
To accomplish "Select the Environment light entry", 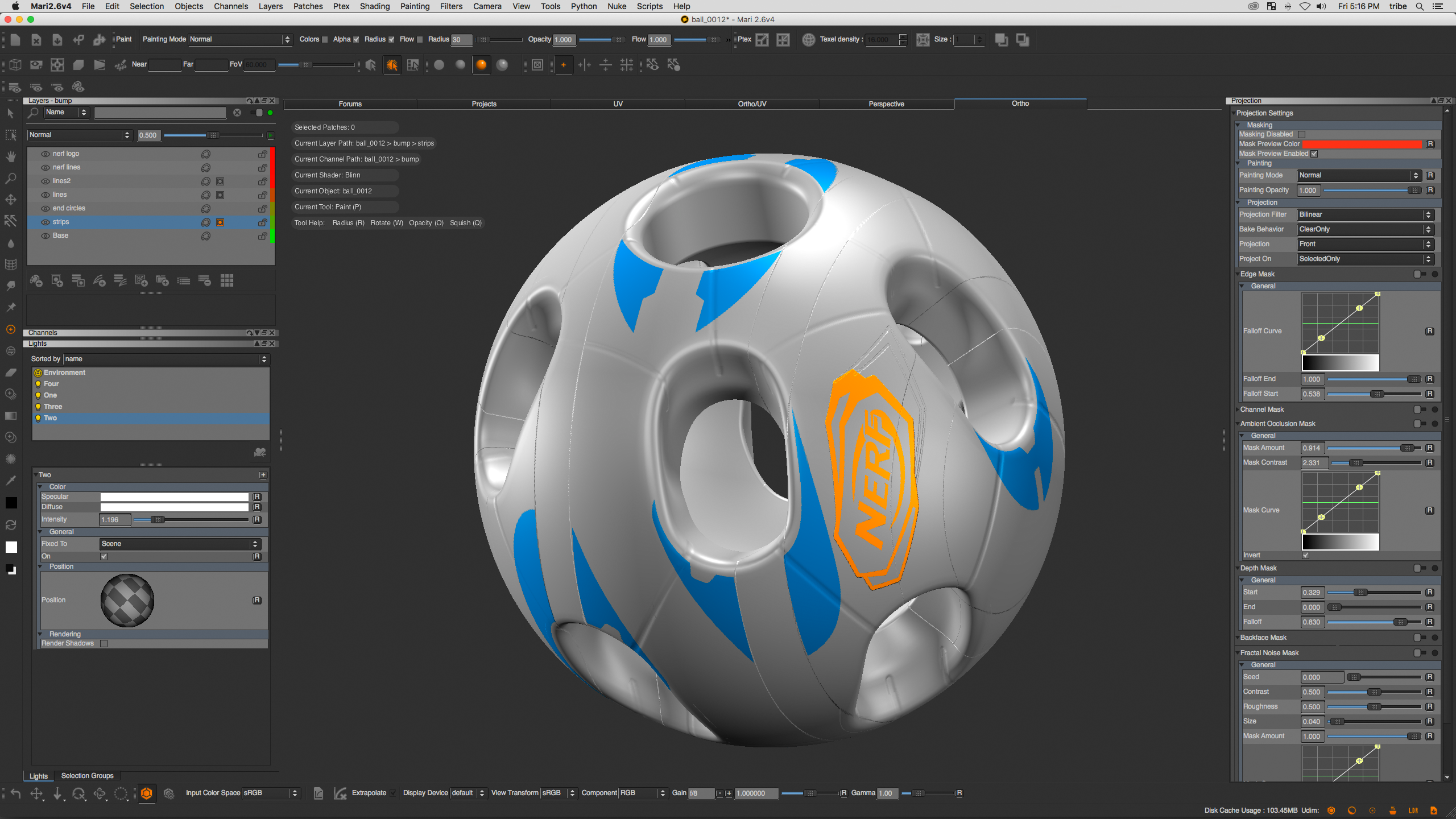I will (x=151, y=373).
